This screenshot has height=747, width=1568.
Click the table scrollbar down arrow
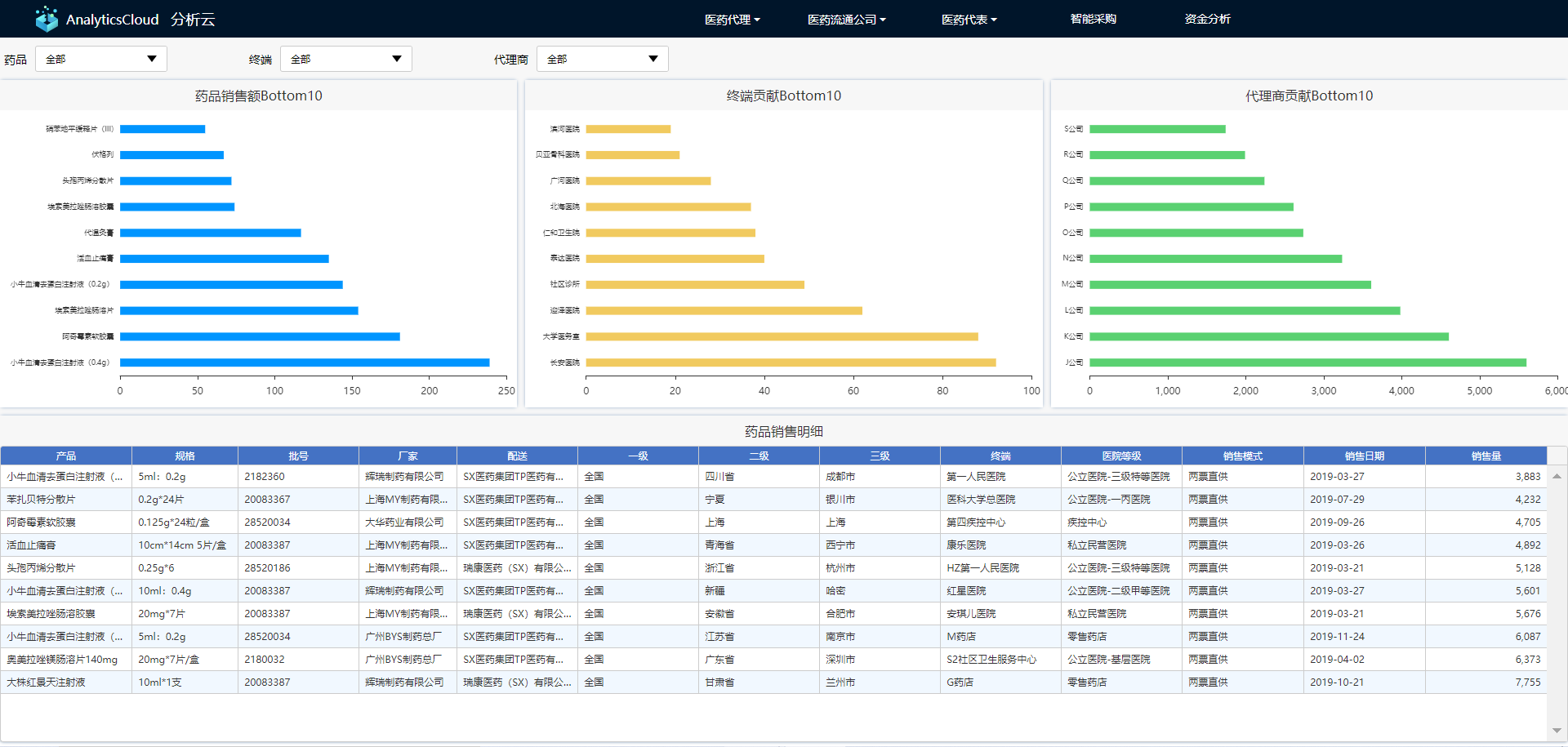click(1557, 731)
